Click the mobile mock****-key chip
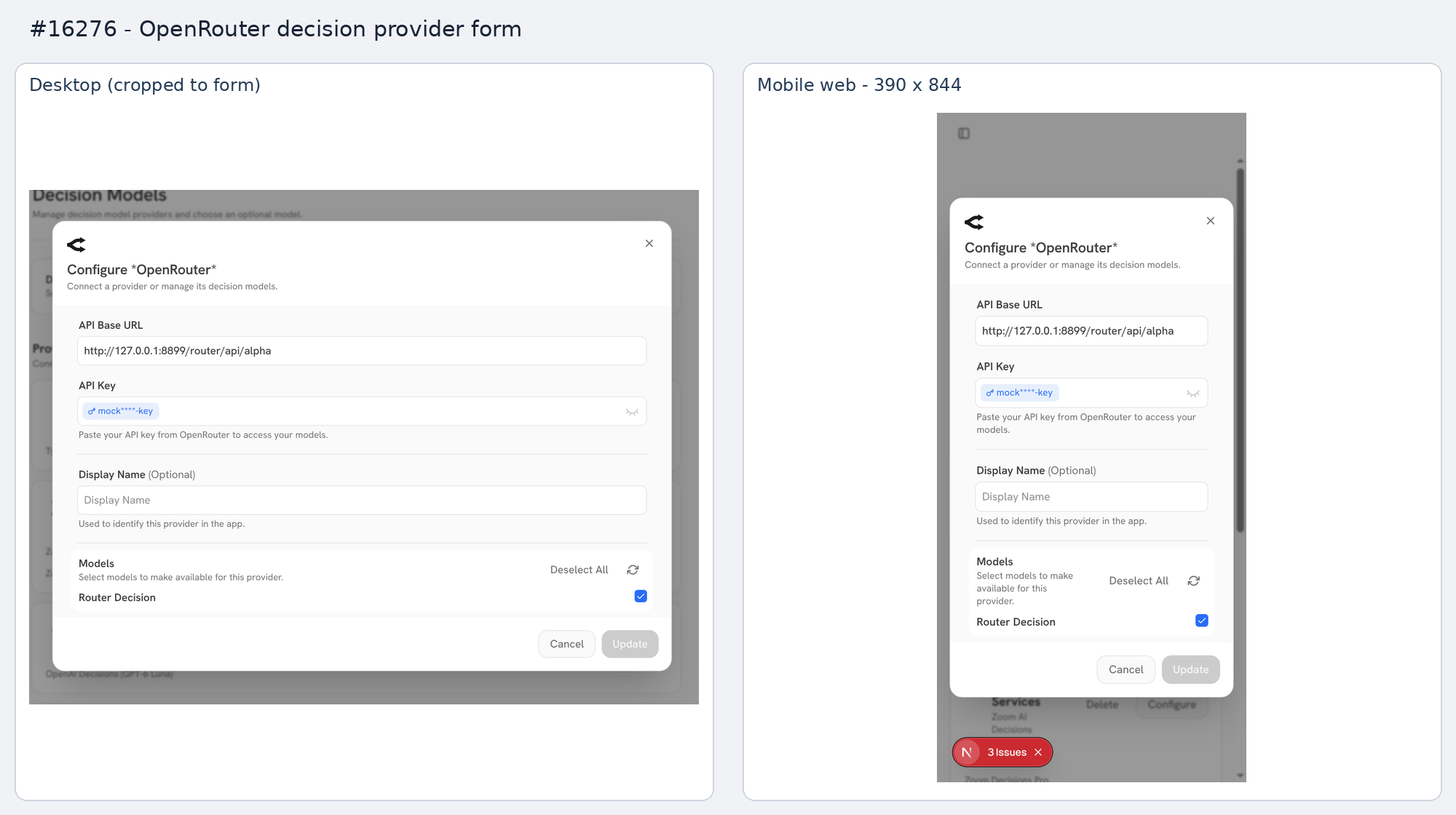Viewport: 1456px width, 815px height. pyautogui.click(x=1019, y=393)
